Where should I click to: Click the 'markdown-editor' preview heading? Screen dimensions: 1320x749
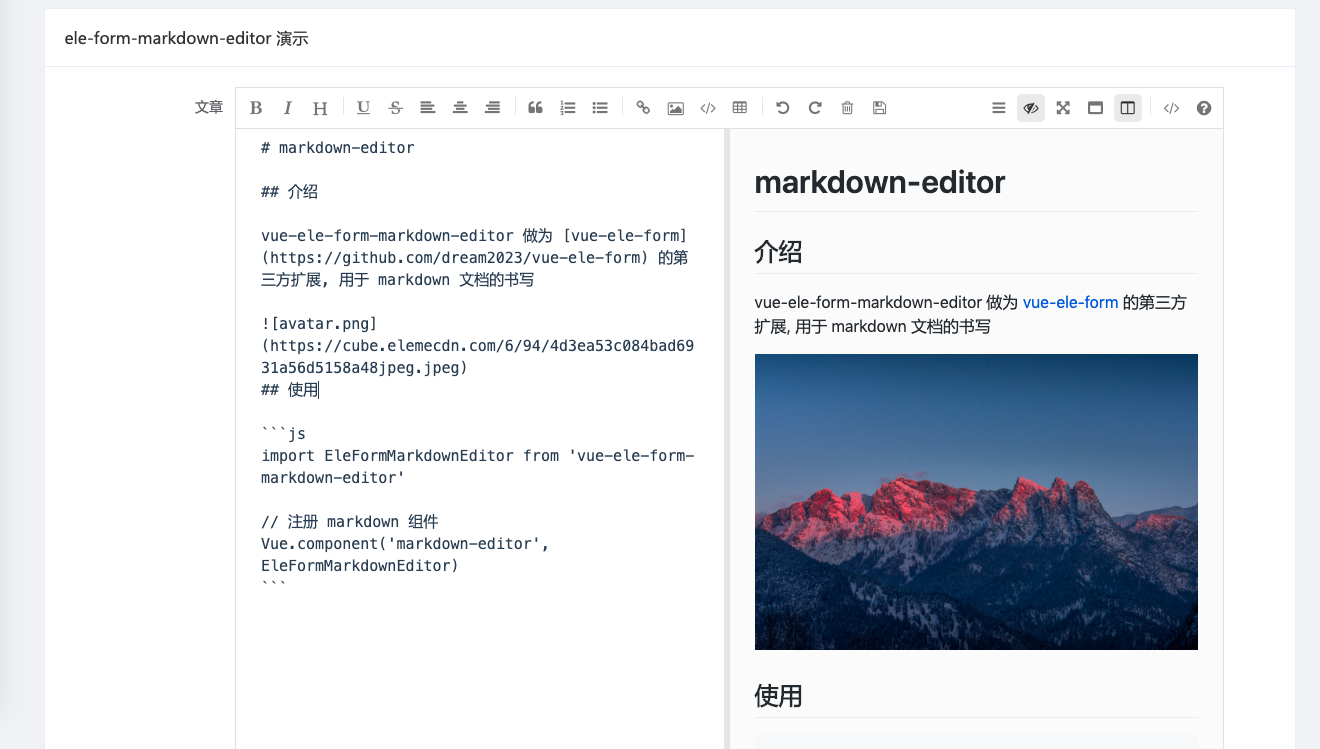[x=880, y=182]
